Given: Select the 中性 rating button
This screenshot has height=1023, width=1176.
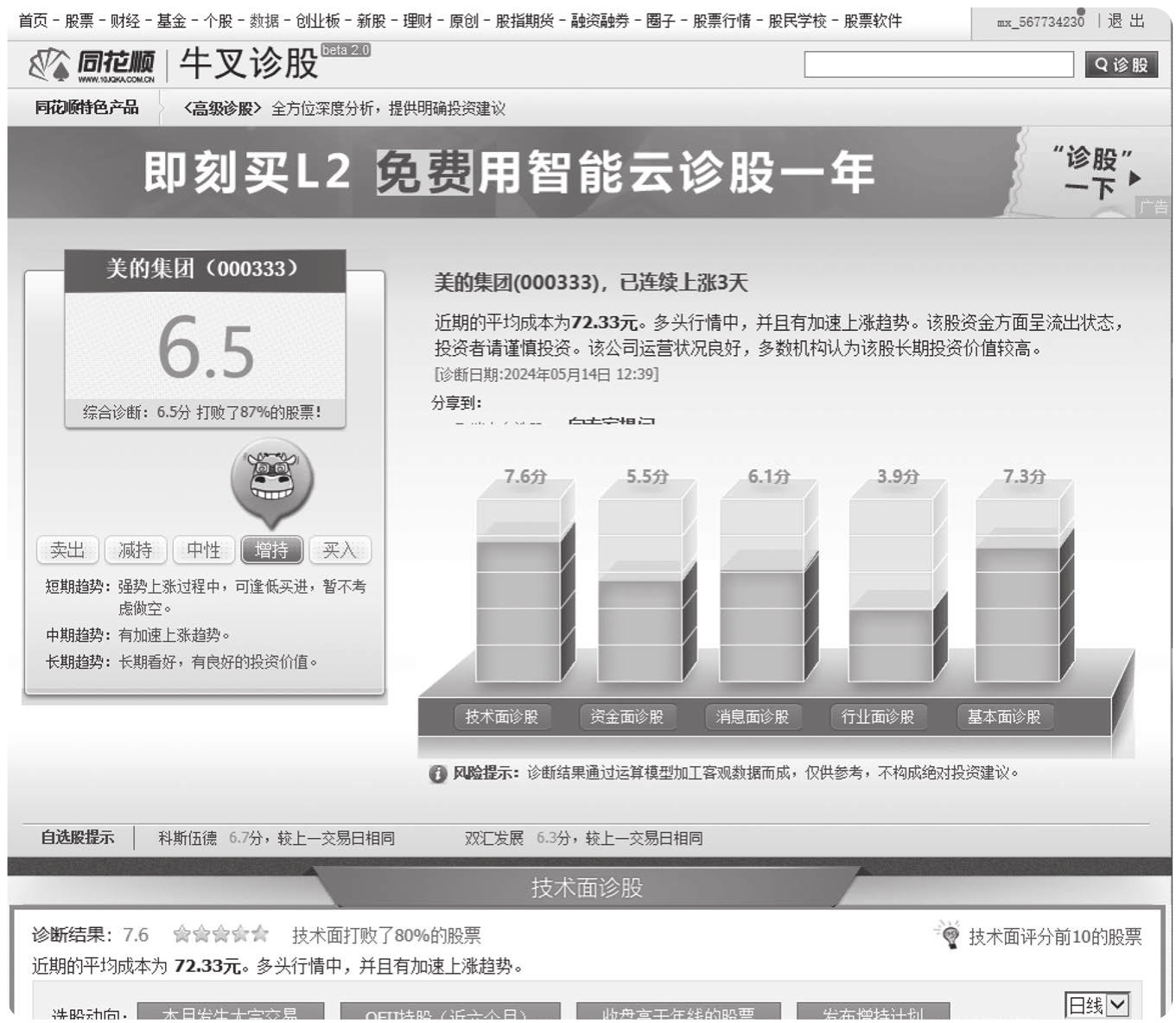Looking at the screenshot, I should point(203,550).
